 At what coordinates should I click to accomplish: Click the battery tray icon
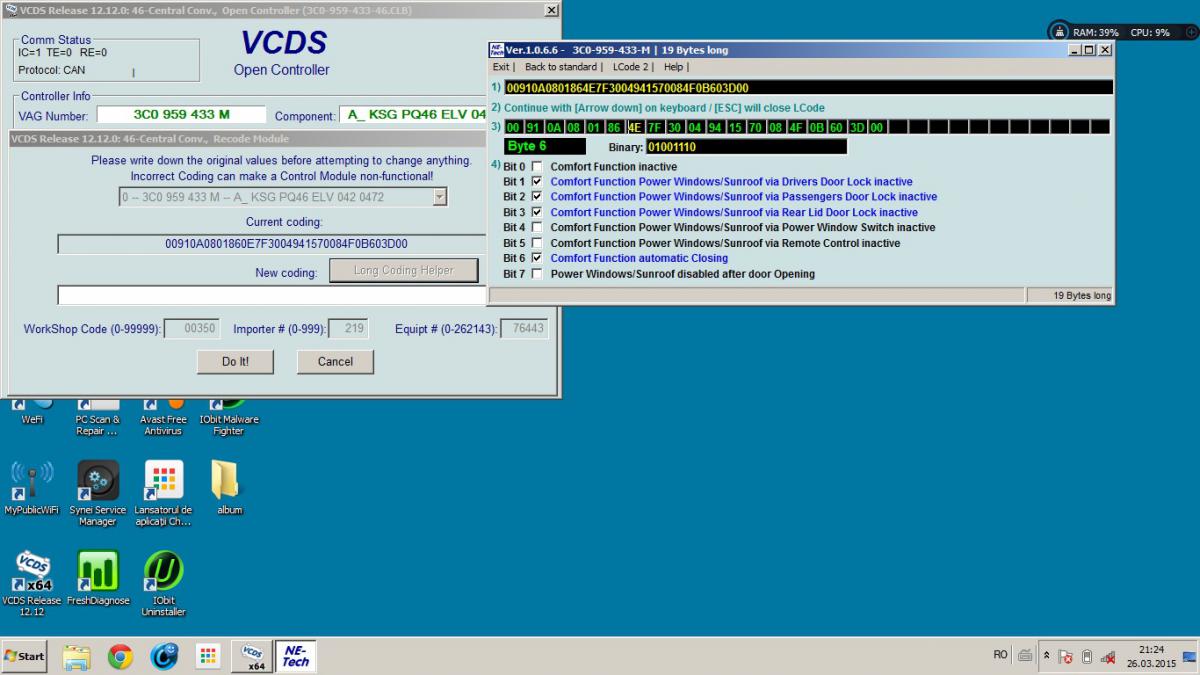(x=1087, y=657)
